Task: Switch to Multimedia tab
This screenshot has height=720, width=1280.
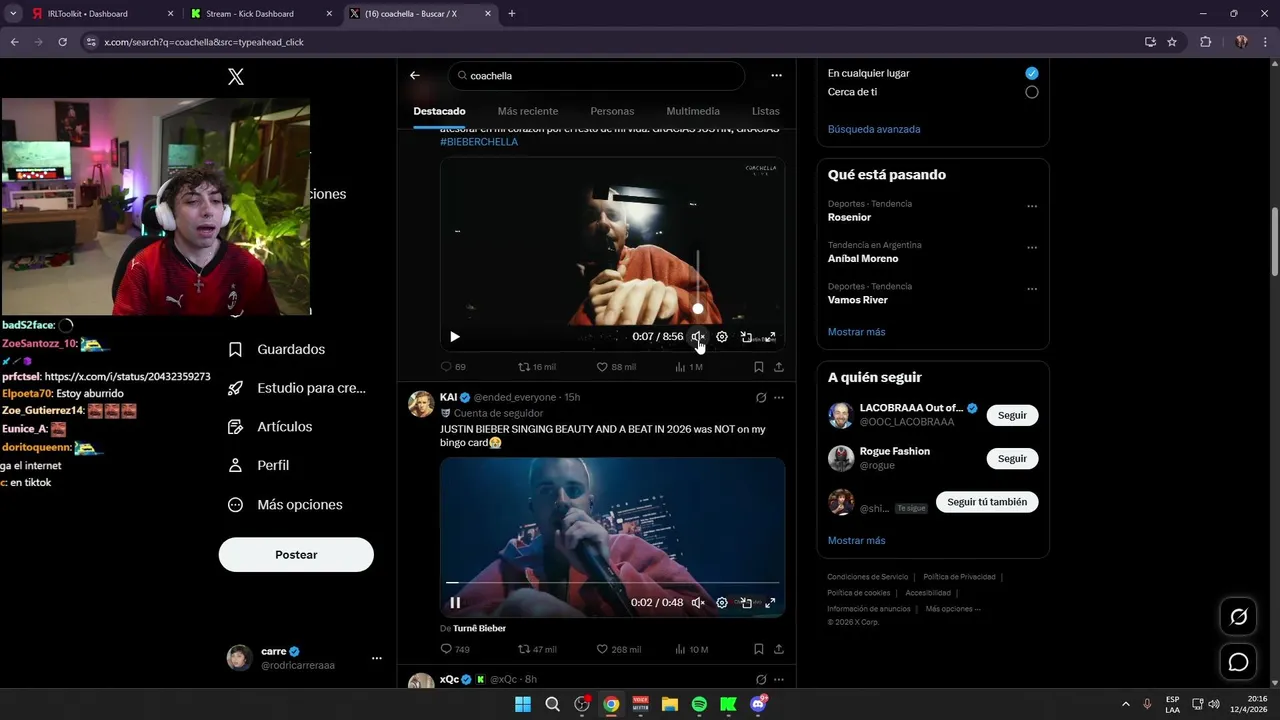Action: click(x=693, y=111)
